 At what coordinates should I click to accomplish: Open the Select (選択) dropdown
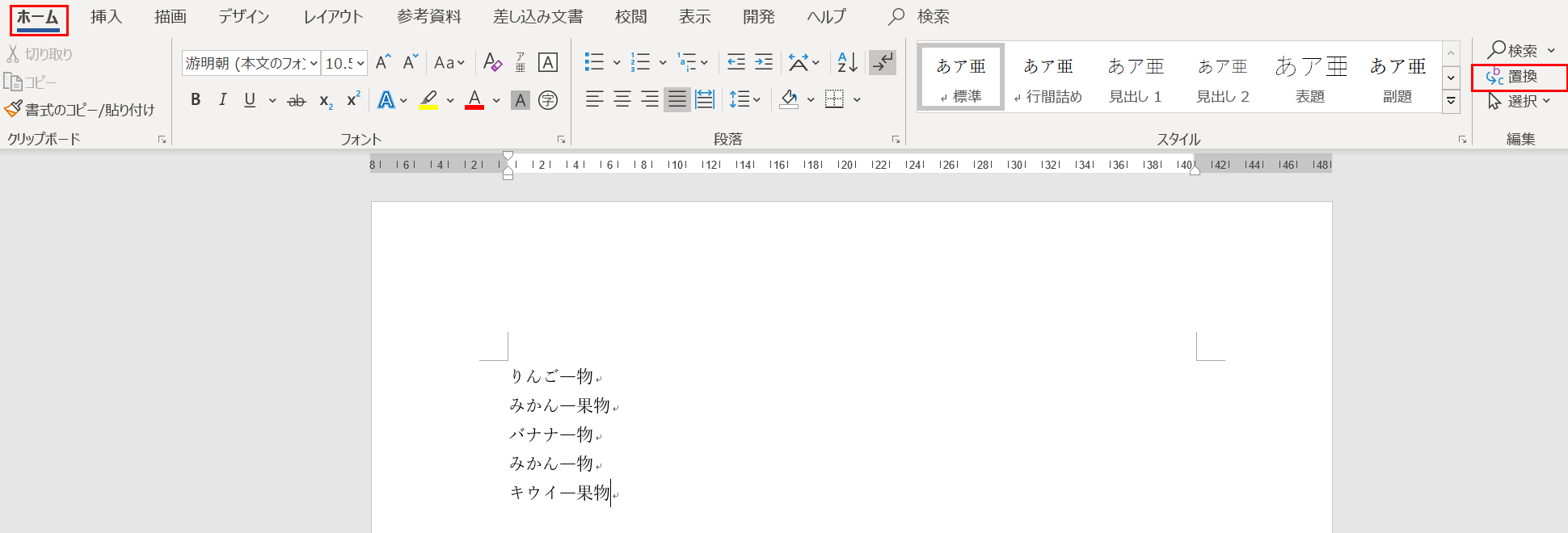click(1520, 101)
